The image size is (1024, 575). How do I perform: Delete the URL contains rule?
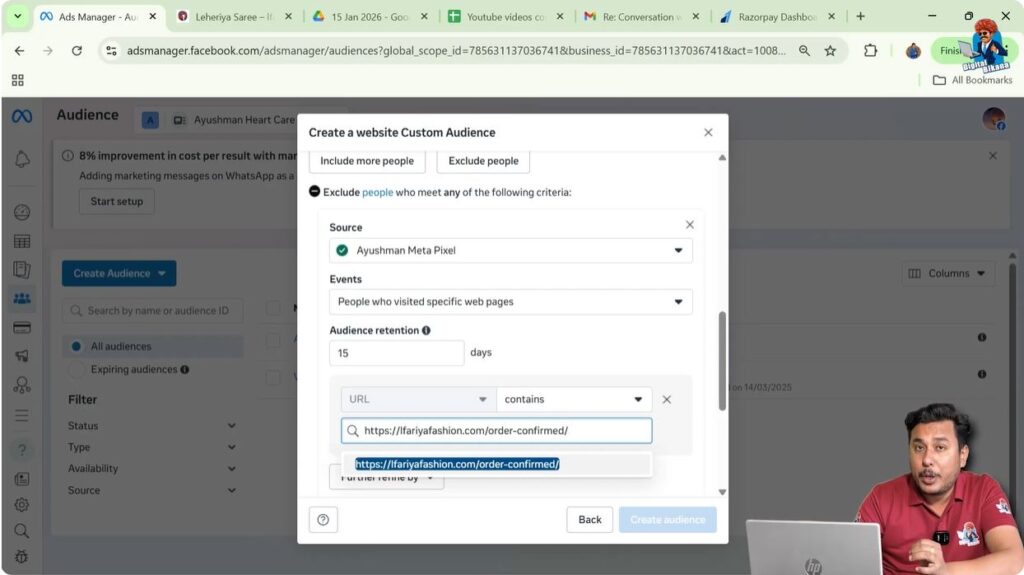666,399
